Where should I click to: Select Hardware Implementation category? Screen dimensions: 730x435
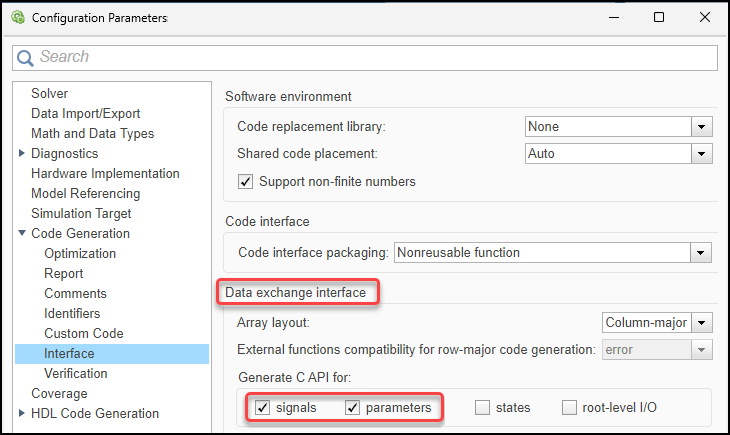pyautogui.click(x=105, y=174)
